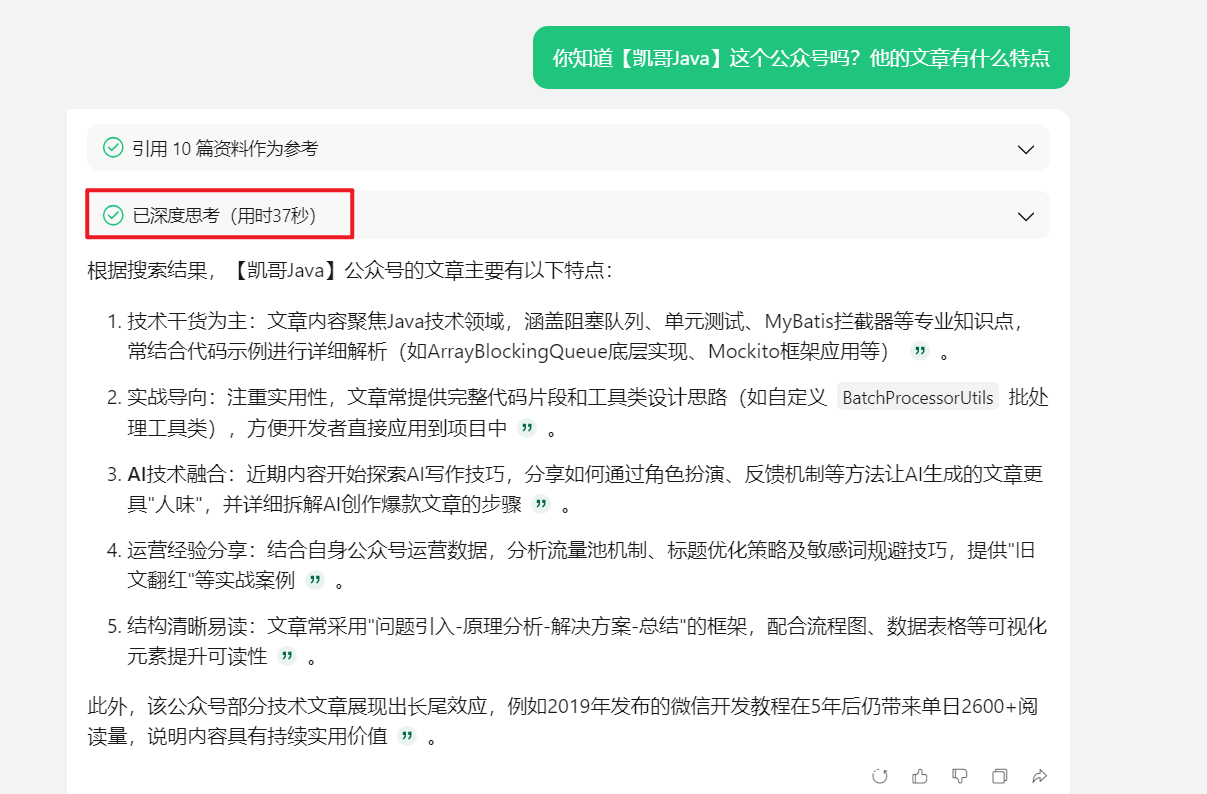The image size is (1207, 794).
Task: Click the 运营经验分享 list item heading
Action: (x=186, y=550)
